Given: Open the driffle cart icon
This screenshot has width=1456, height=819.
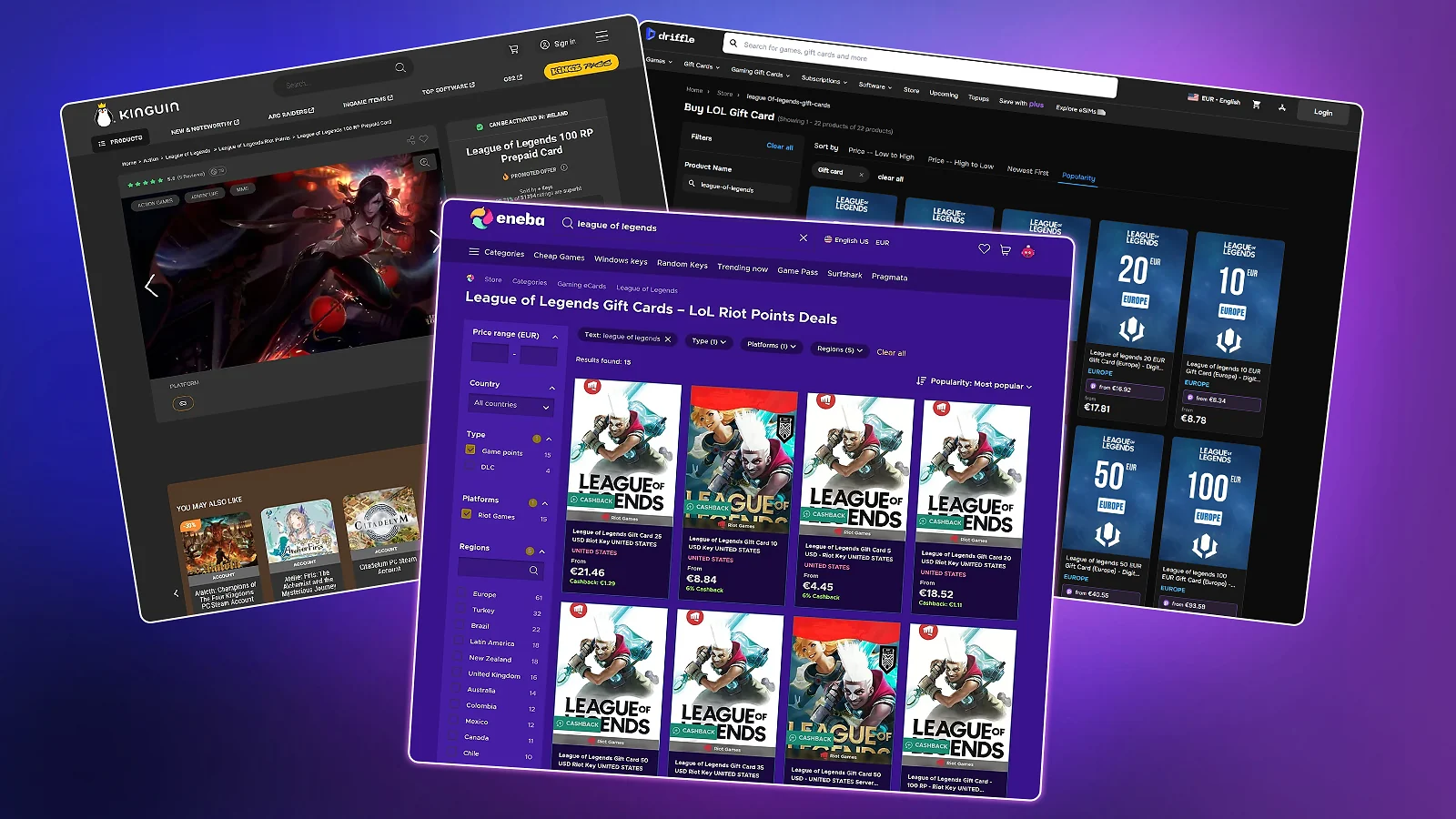Looking at the screenshot, I should 1257,105.
